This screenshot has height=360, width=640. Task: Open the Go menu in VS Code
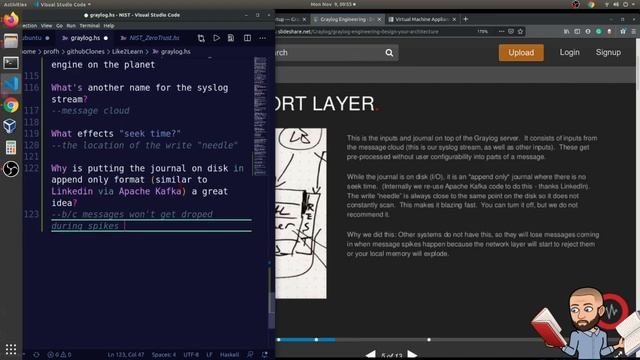(x=60, y=26)
